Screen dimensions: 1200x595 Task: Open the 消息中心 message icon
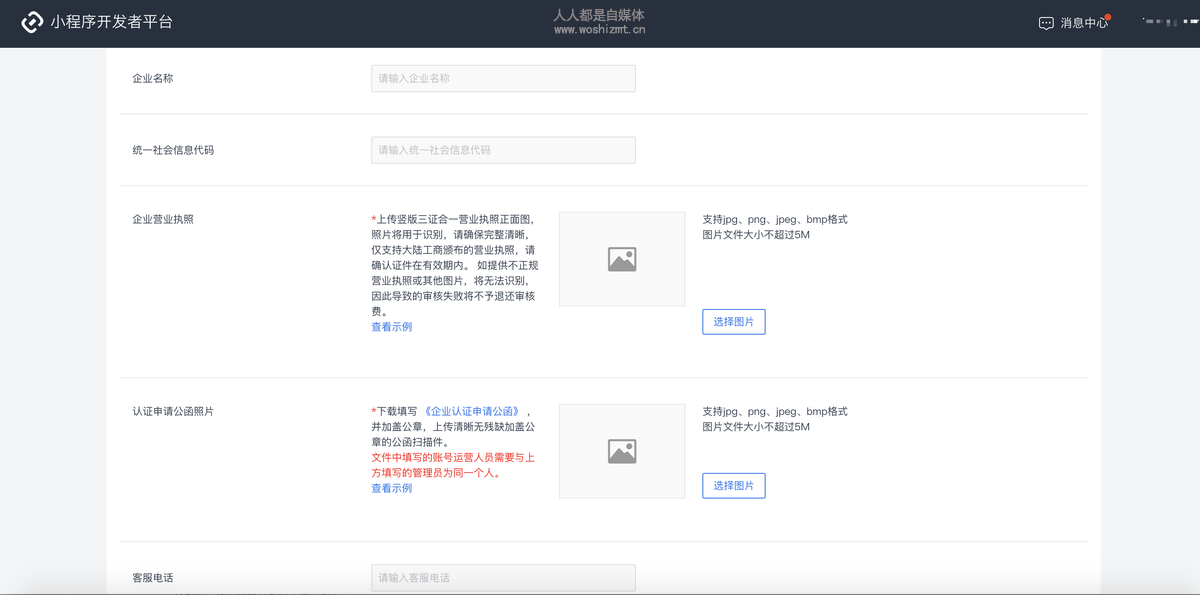(1046, 23)
